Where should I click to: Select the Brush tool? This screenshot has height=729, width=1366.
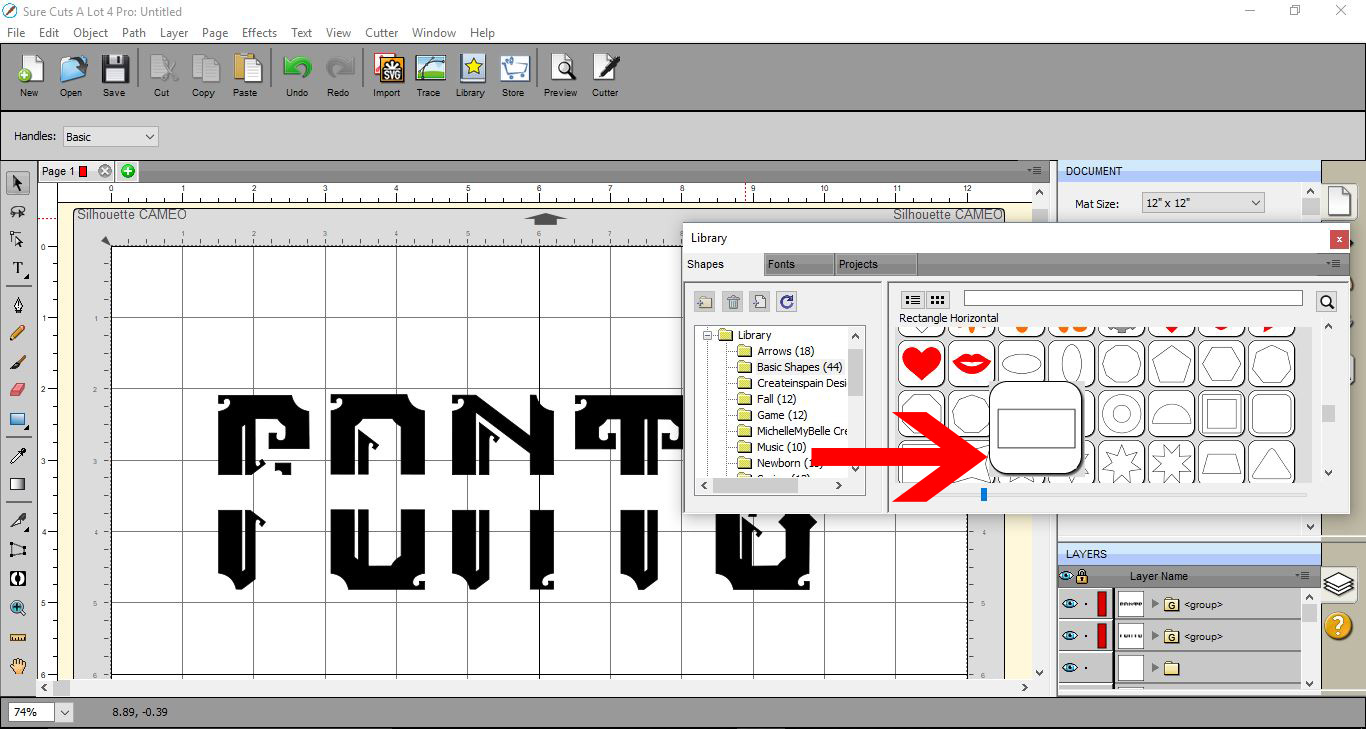point(17,362)
